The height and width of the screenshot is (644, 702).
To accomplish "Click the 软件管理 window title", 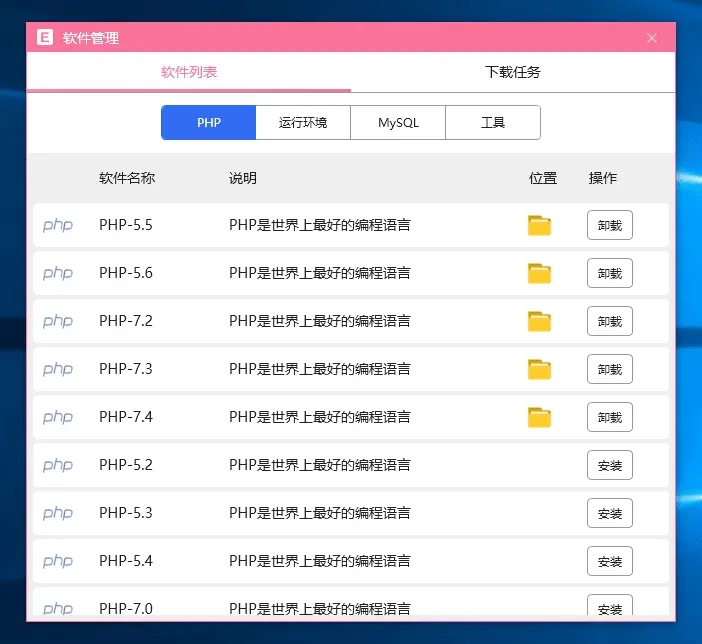I will (91, 38).
